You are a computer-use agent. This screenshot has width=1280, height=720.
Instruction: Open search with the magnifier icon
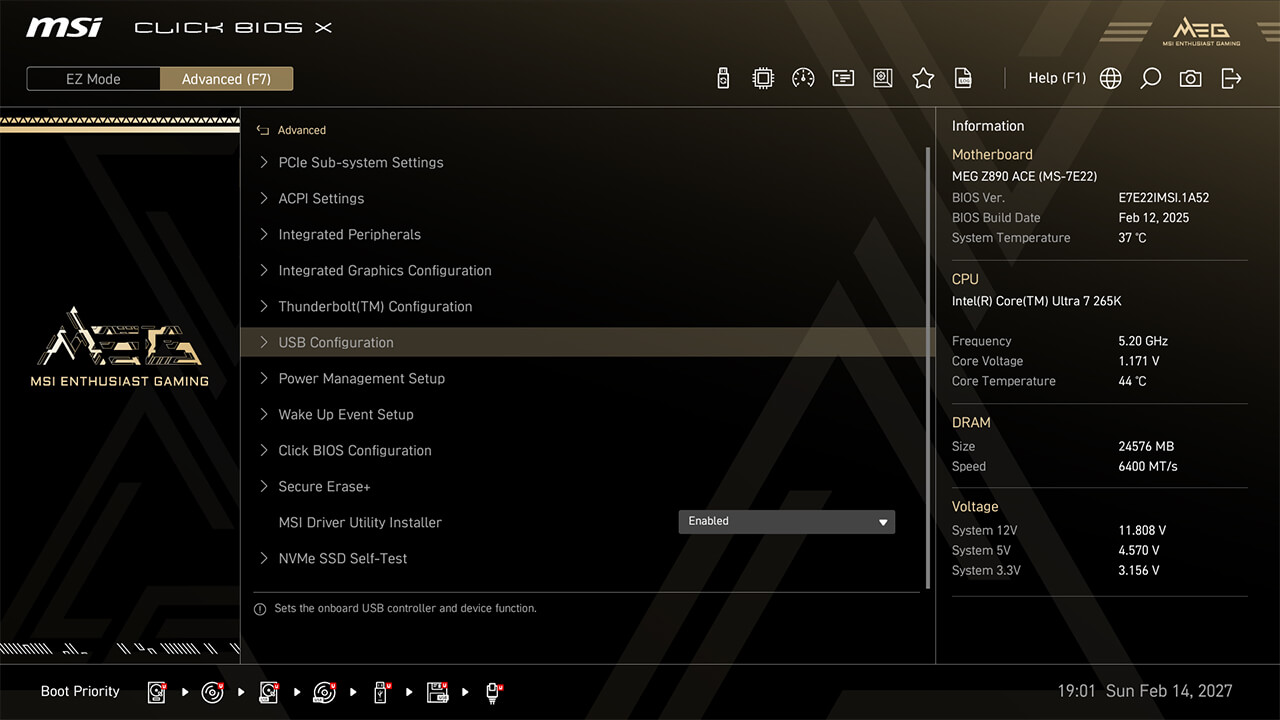(1150, 78)
